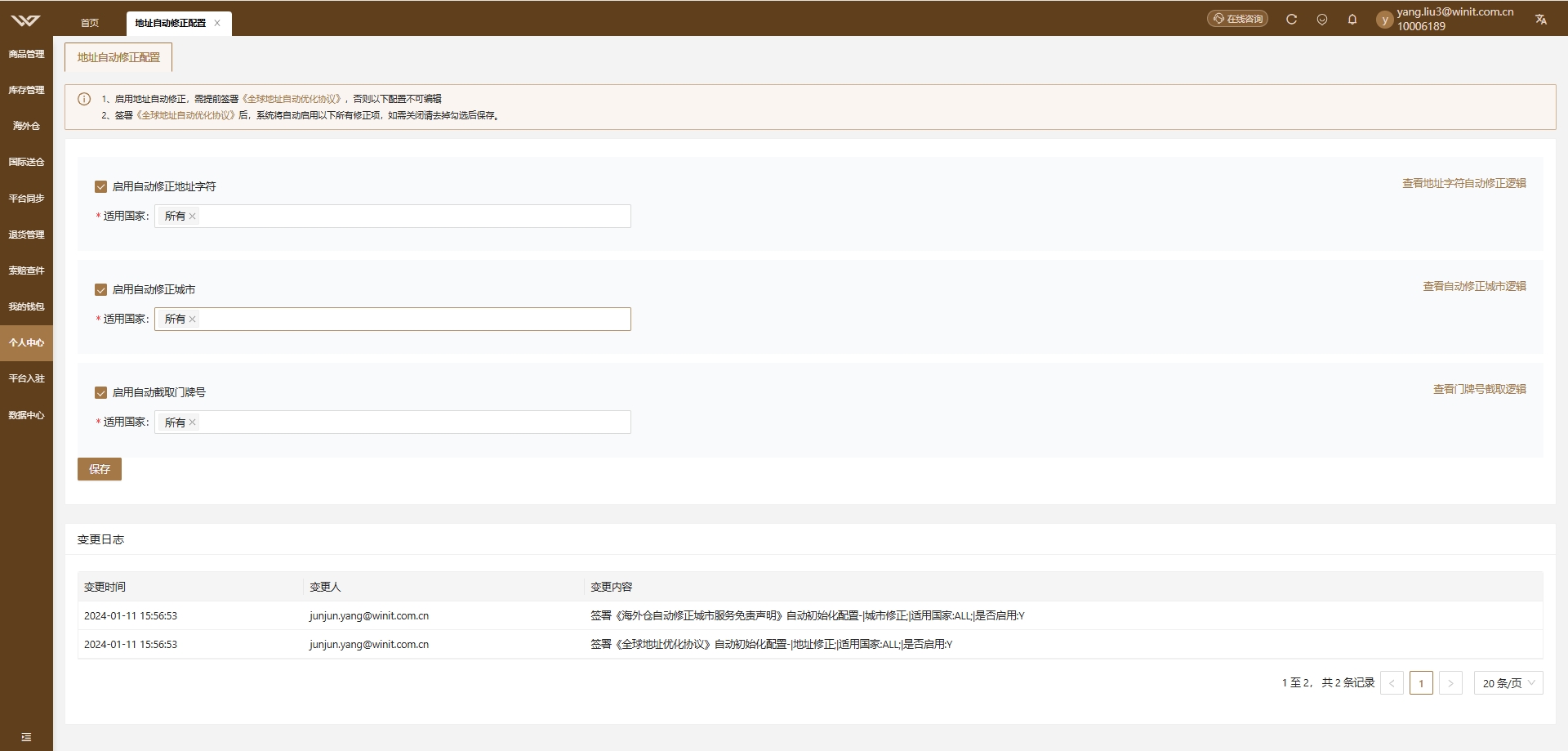This screenshot has height=751, width=1568.
Task: Click the change time in the 城市修正 row
Action: 131,616
